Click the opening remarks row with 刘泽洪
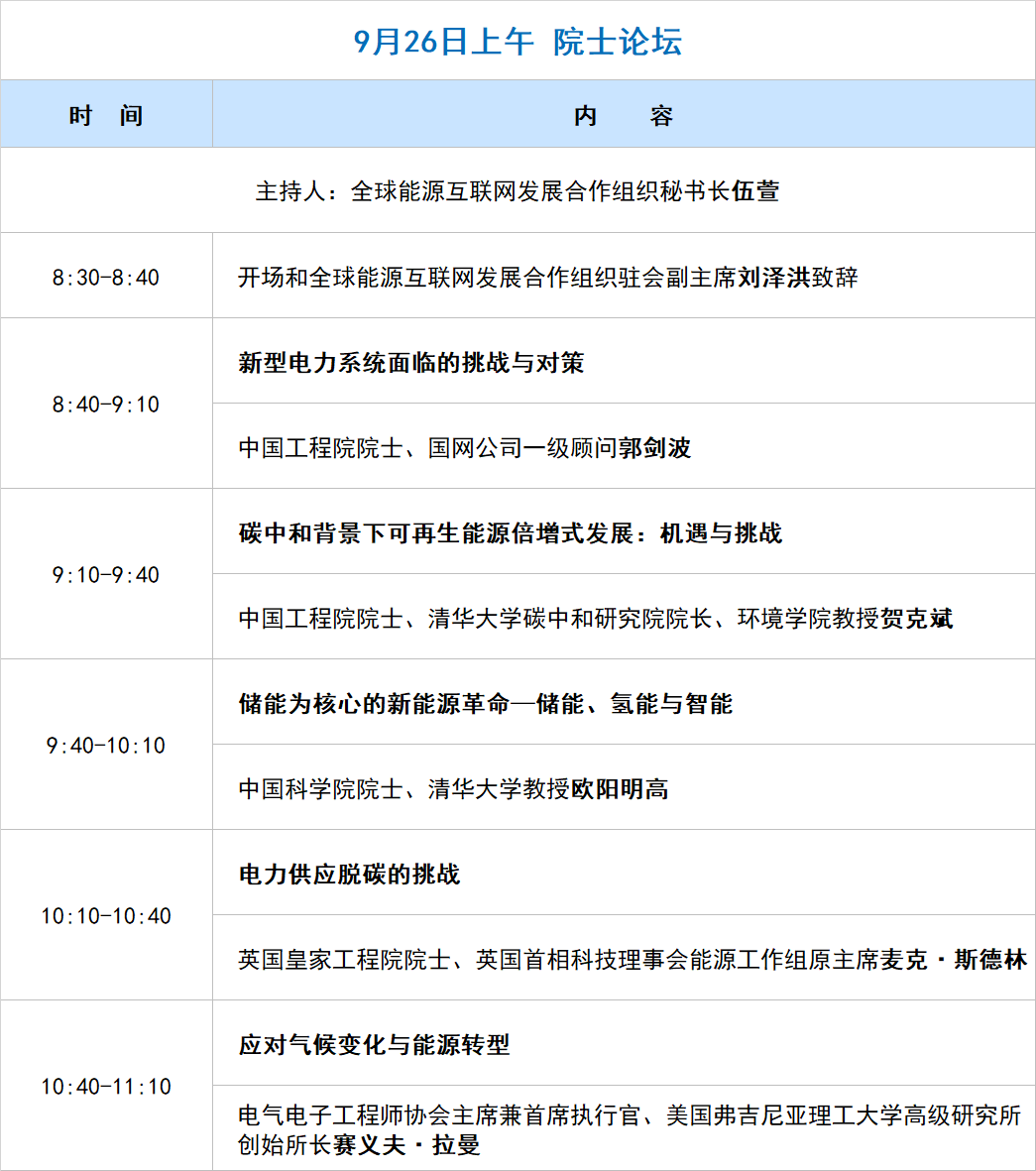 pyautogui.click(x=547, y=277)
